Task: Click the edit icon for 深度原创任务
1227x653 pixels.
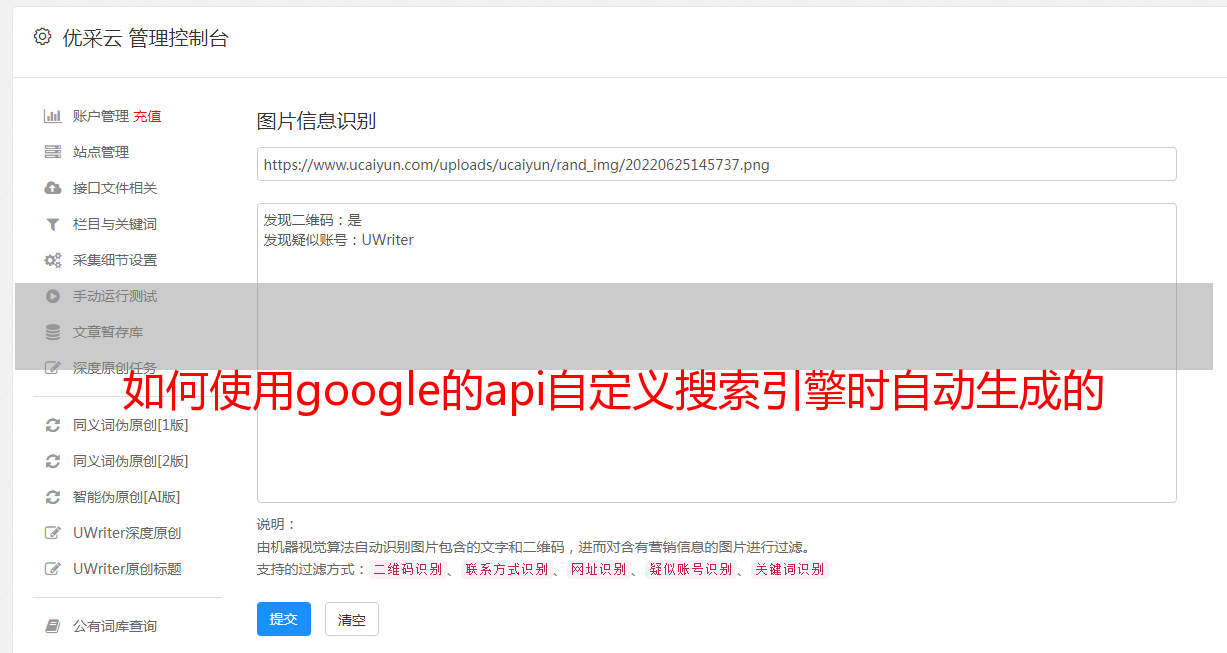Action: click(x=53, y=368)
